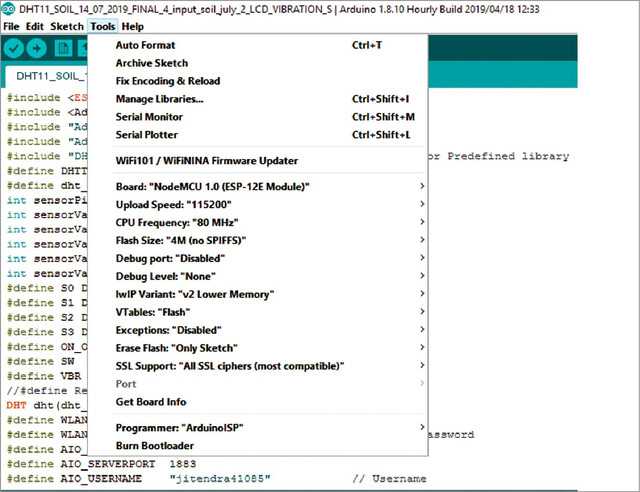Expand the Flash Size 4M submenu
This screenshot has height=492, width=640.
pos(258,240)
